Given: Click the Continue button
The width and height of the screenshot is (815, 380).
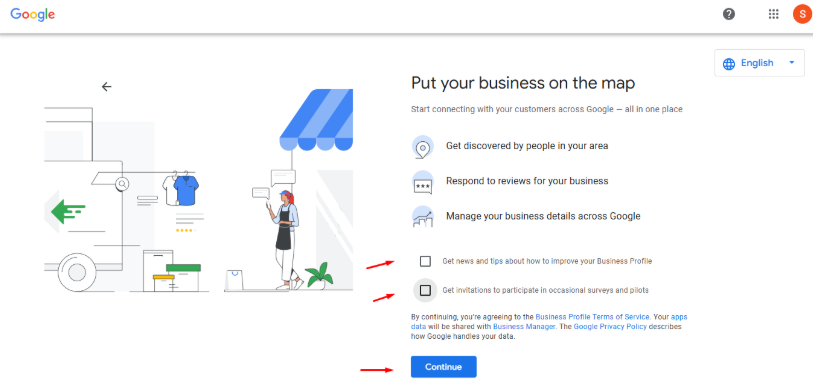Looking at the screenshot, I should click(443, 367).
